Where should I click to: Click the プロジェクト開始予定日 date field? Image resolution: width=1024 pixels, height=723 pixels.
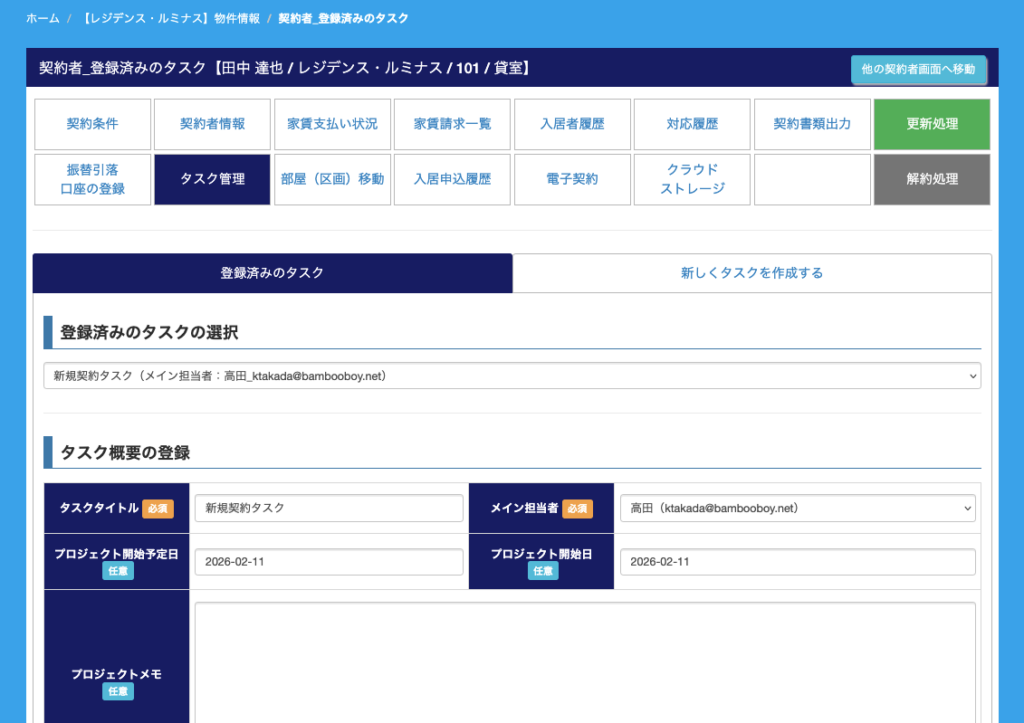(329, 562)
